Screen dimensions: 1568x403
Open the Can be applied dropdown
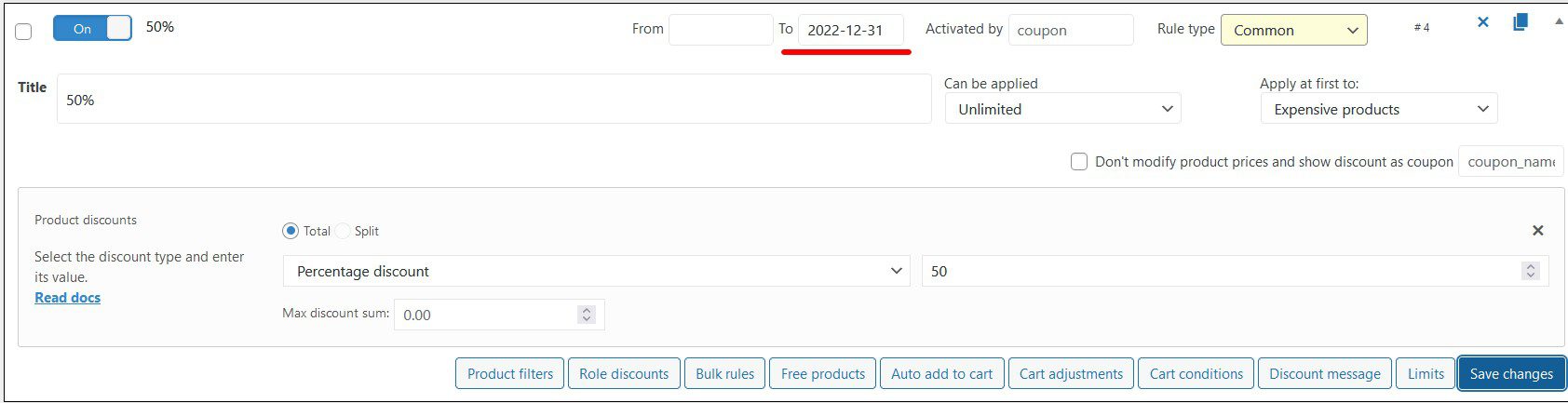point(1062,109)
